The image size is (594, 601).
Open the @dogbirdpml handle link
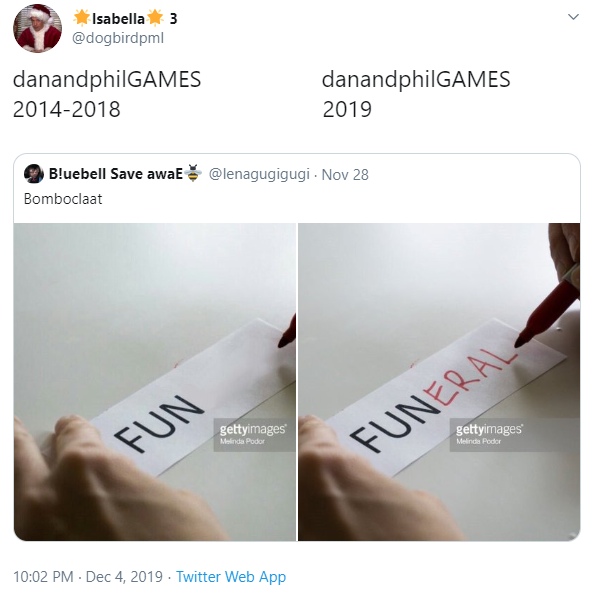coord(118,38)
